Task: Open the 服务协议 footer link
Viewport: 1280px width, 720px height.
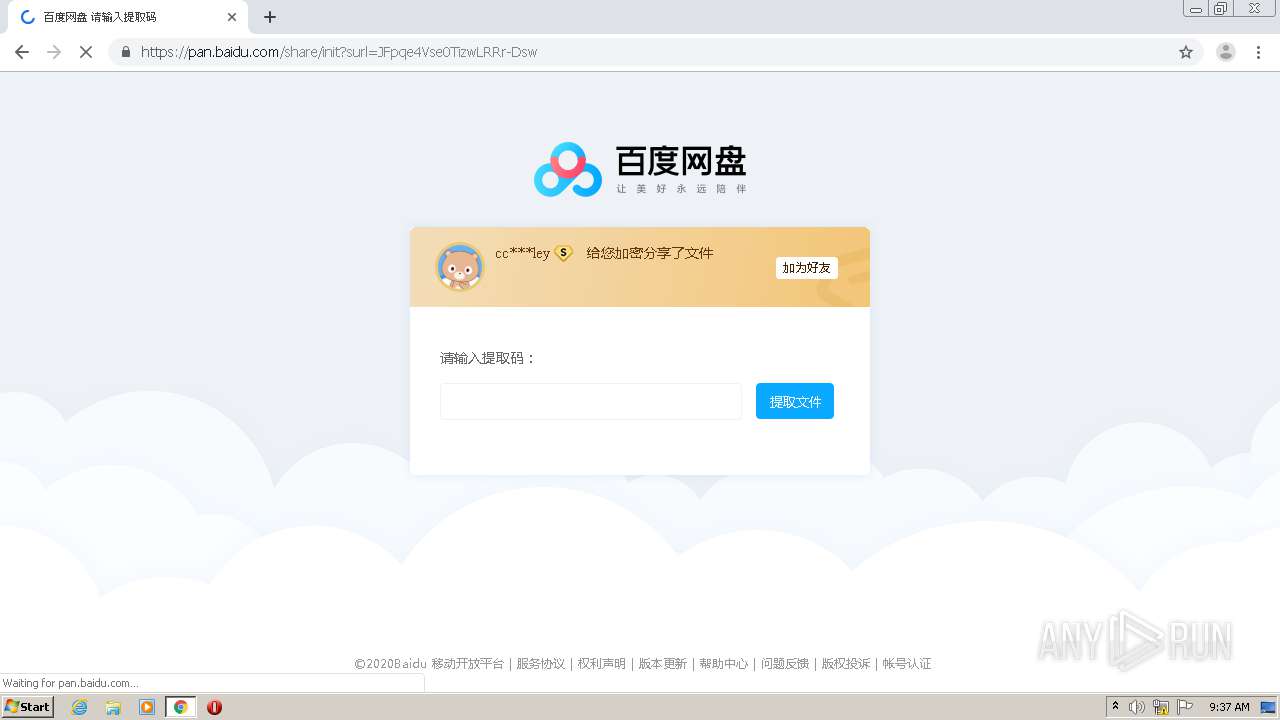Action: (541, 664)
